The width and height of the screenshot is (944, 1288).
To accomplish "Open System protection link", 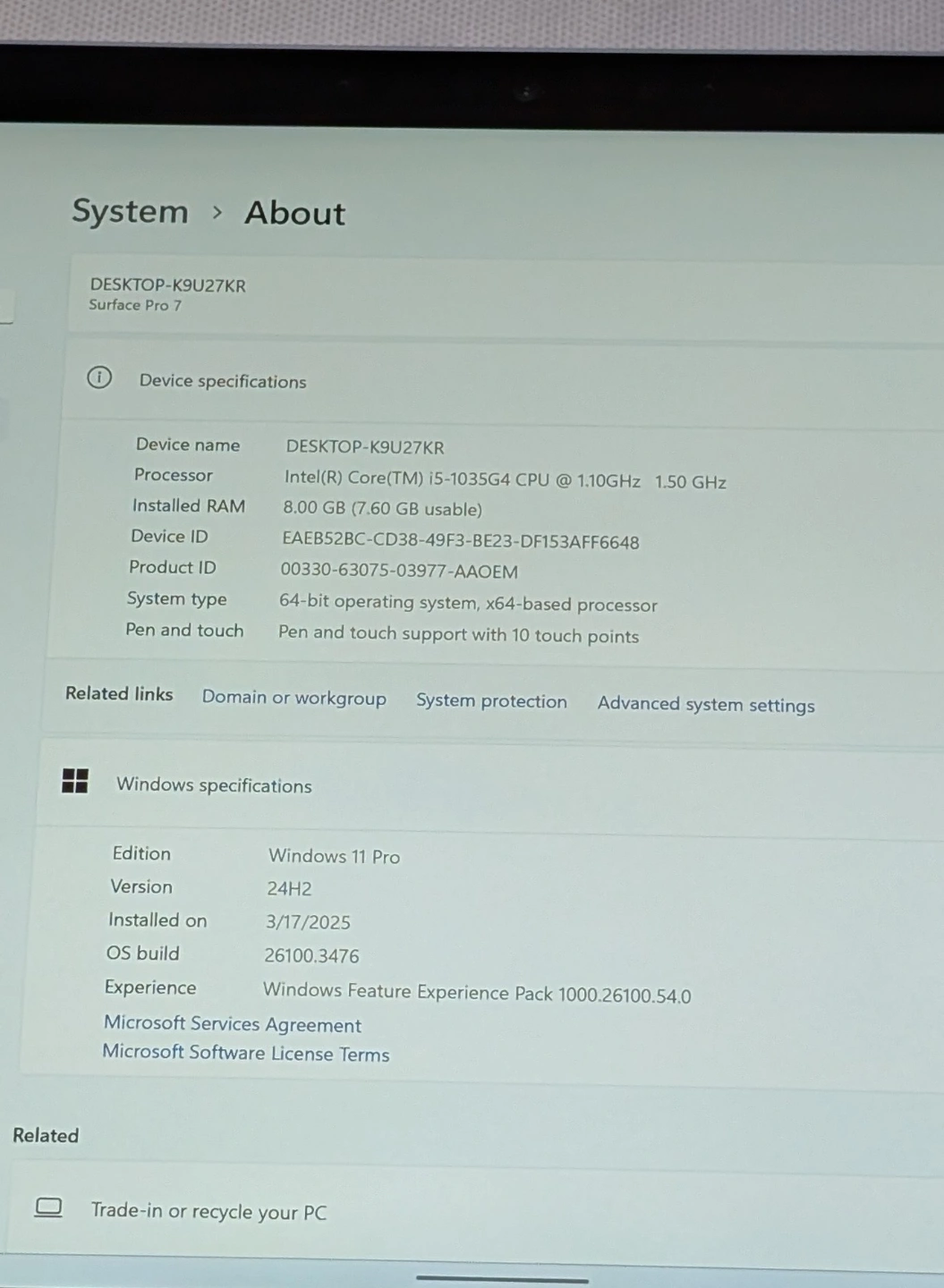I will coord(491,701).
